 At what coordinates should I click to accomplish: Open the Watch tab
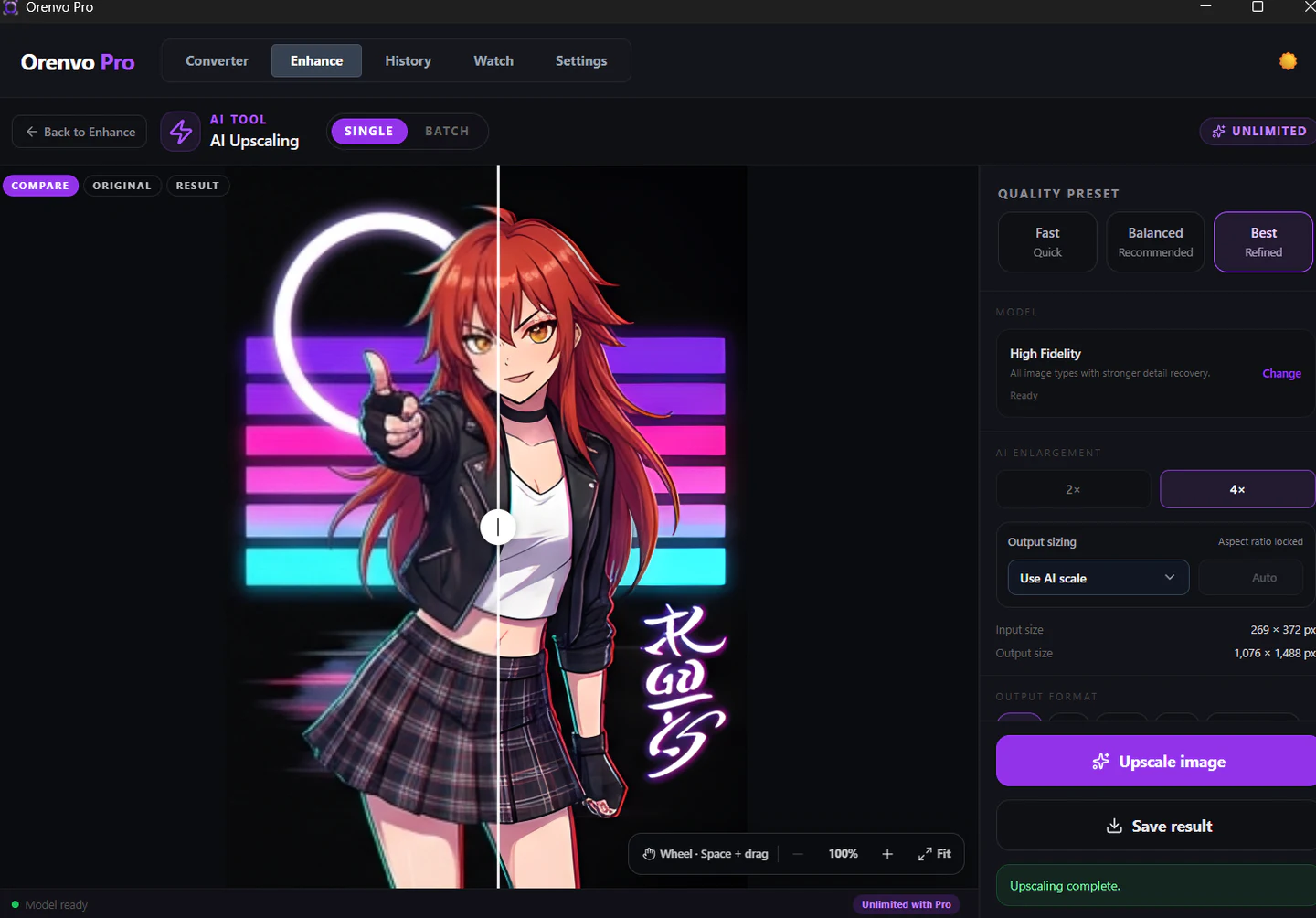click(x=493, y=61)
